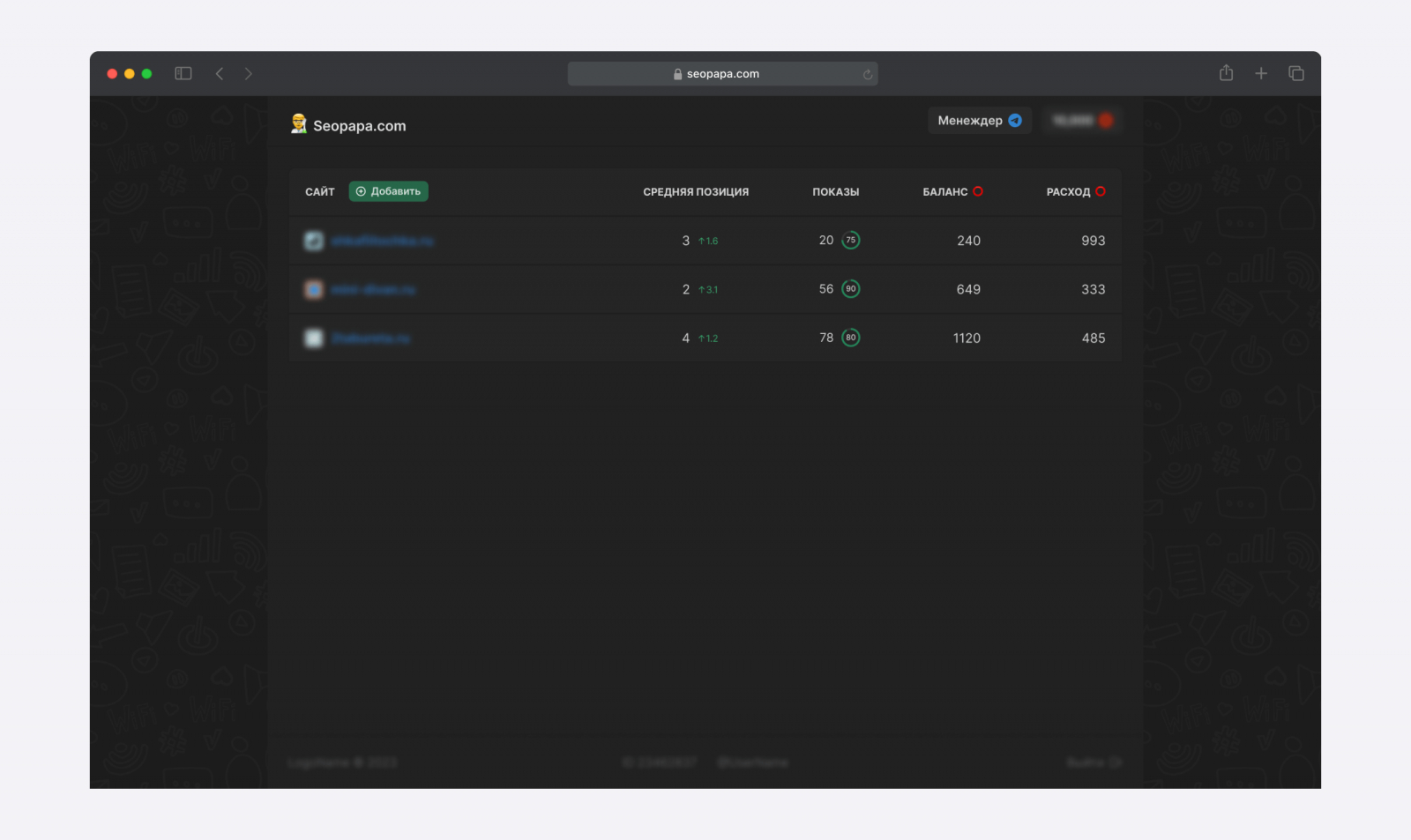
Task: Go forward with the right chevron
Action: tap(249, 74)
